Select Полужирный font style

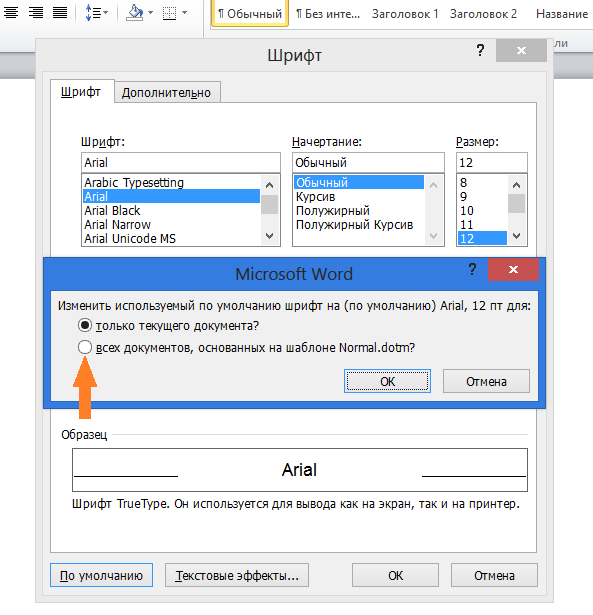point(359,211)
